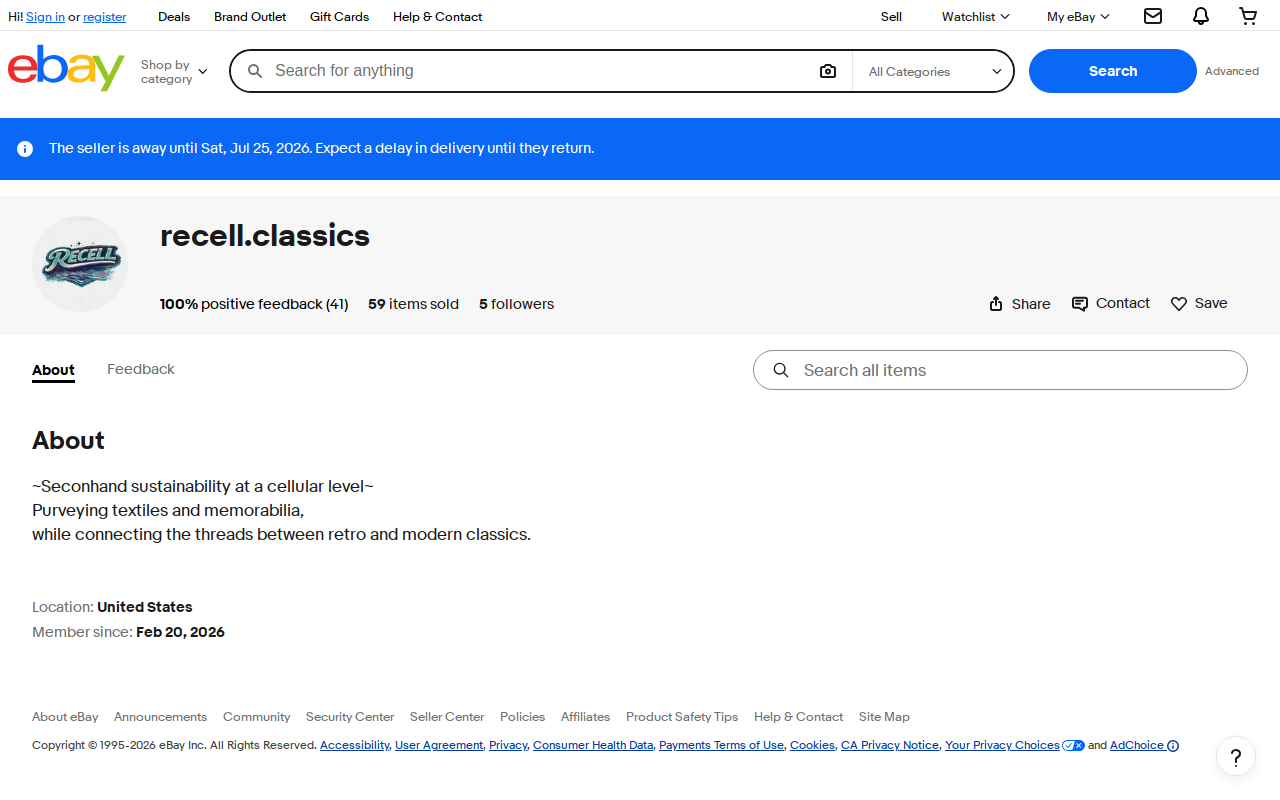Viewport: 1280px width, 800px height.
Task: Click the recell.classics seller avatar
Action: (80, 264)
